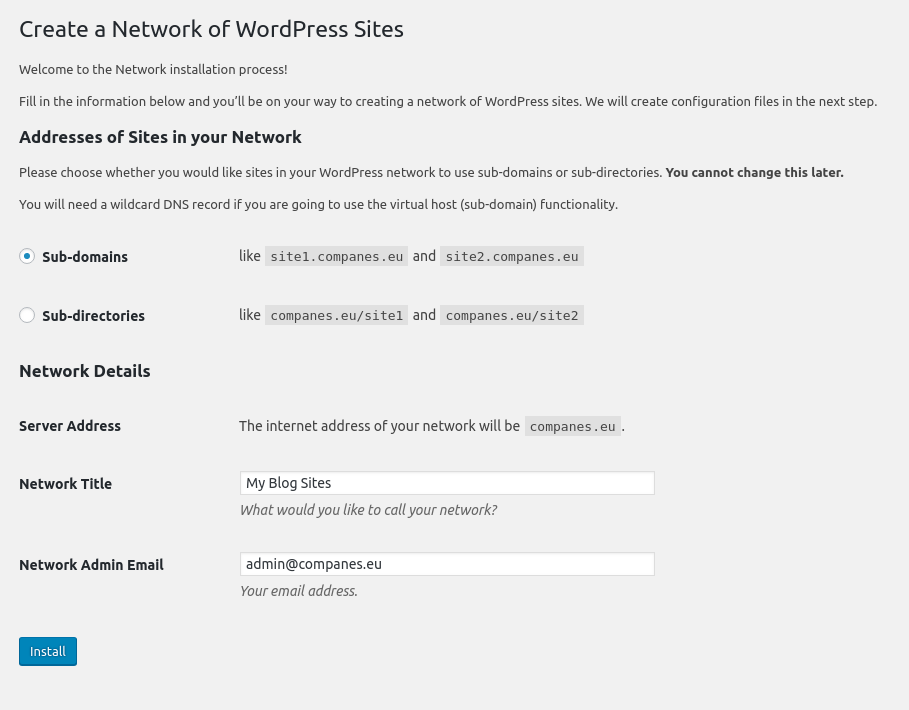Focus the Network Title input field
The width and height of the screenshot is (909, 710).
coord(447,483)
